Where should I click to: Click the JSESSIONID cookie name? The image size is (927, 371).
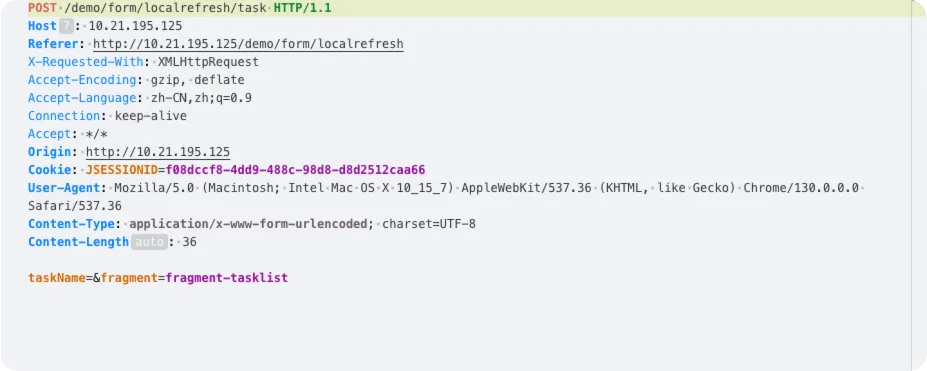pos(122,170)
